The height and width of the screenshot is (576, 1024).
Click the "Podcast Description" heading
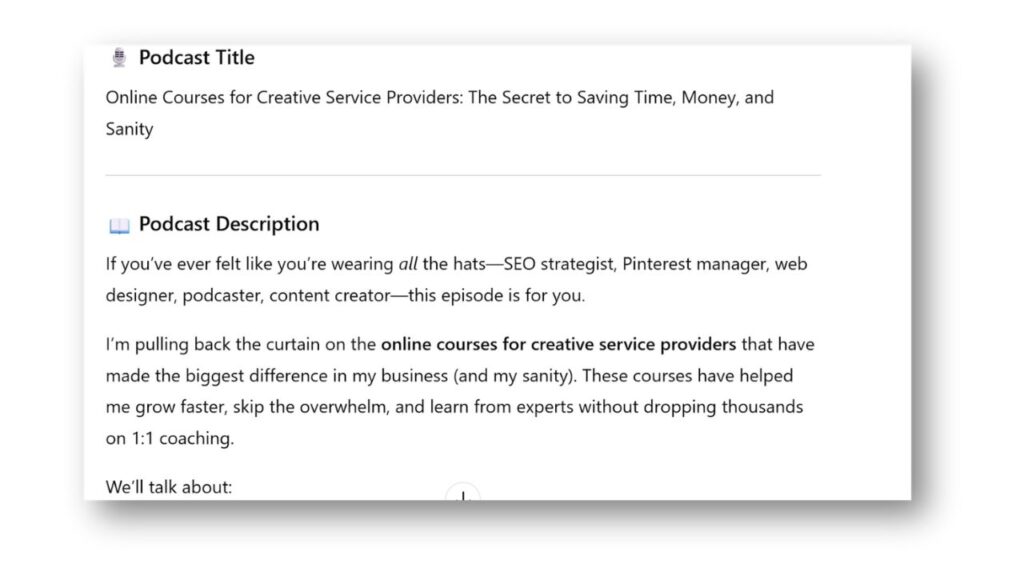[x=229, y=224]
